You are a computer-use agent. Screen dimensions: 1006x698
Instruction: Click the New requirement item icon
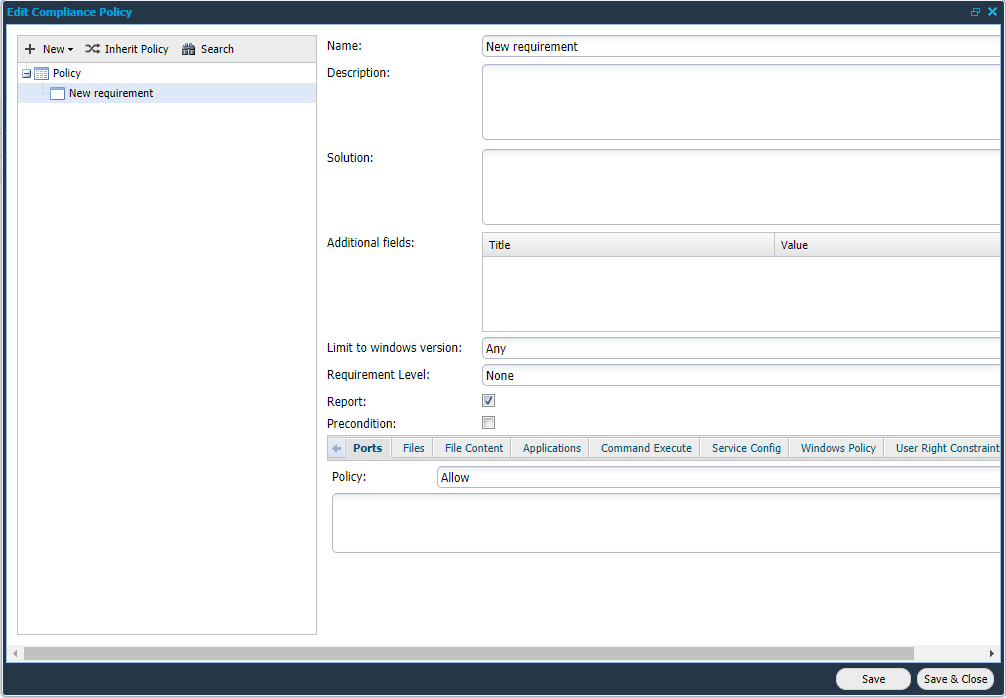pos(57,93)
